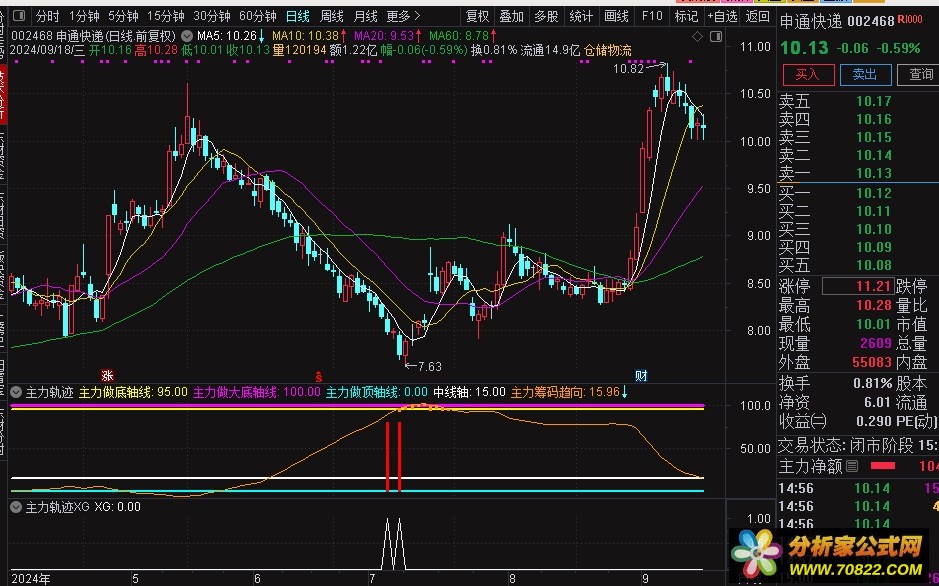The height and width of the screenshot is (586, 939).
Task: Select 买五 order row at 10.08
Action: click(x=858, y=265)
